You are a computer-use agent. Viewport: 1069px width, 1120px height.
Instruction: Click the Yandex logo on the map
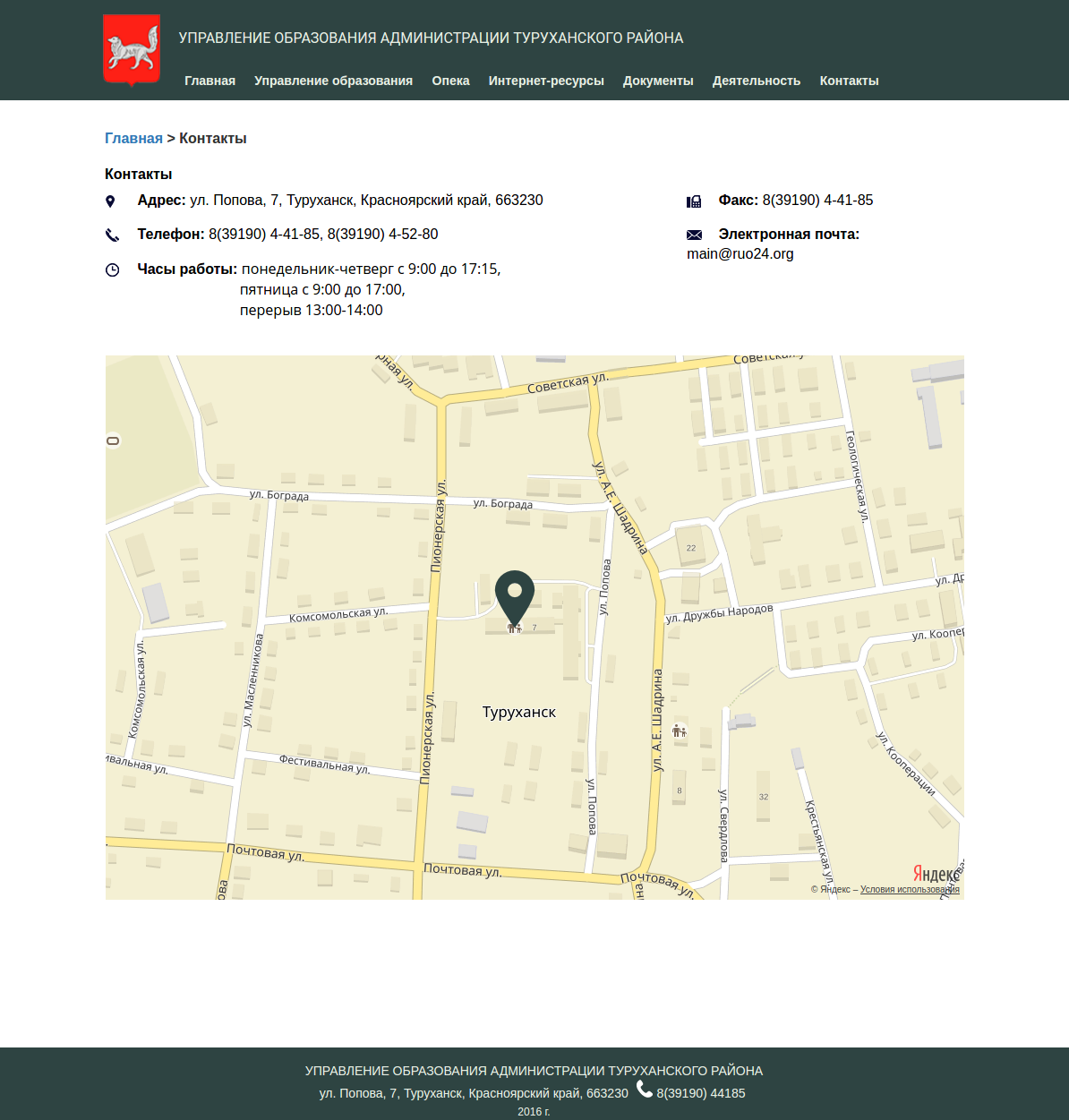pyautogui.click(x=936, y=874)
